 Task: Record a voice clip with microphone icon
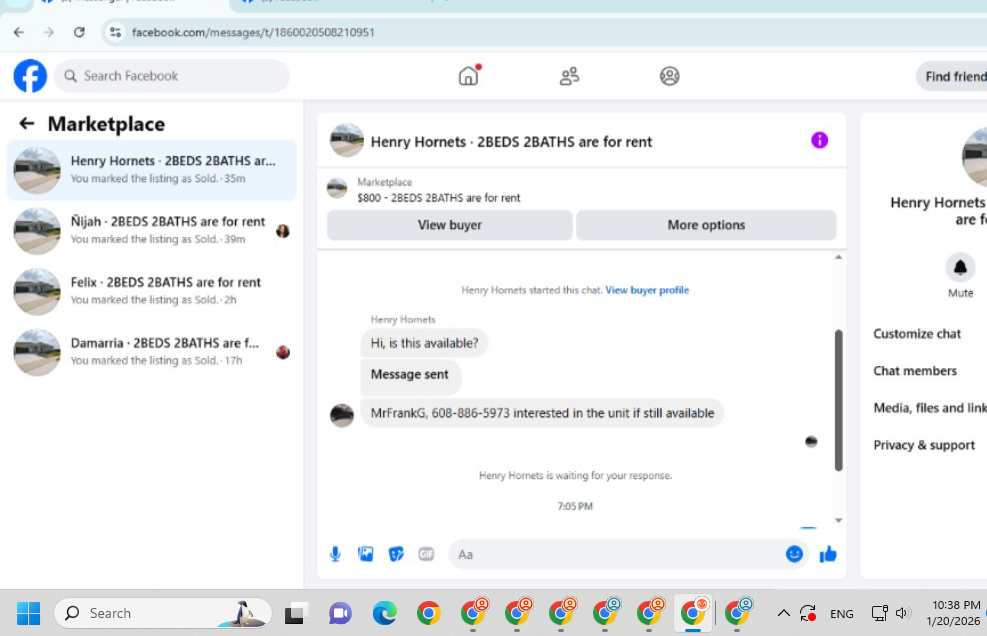click(x=335, y=554)
